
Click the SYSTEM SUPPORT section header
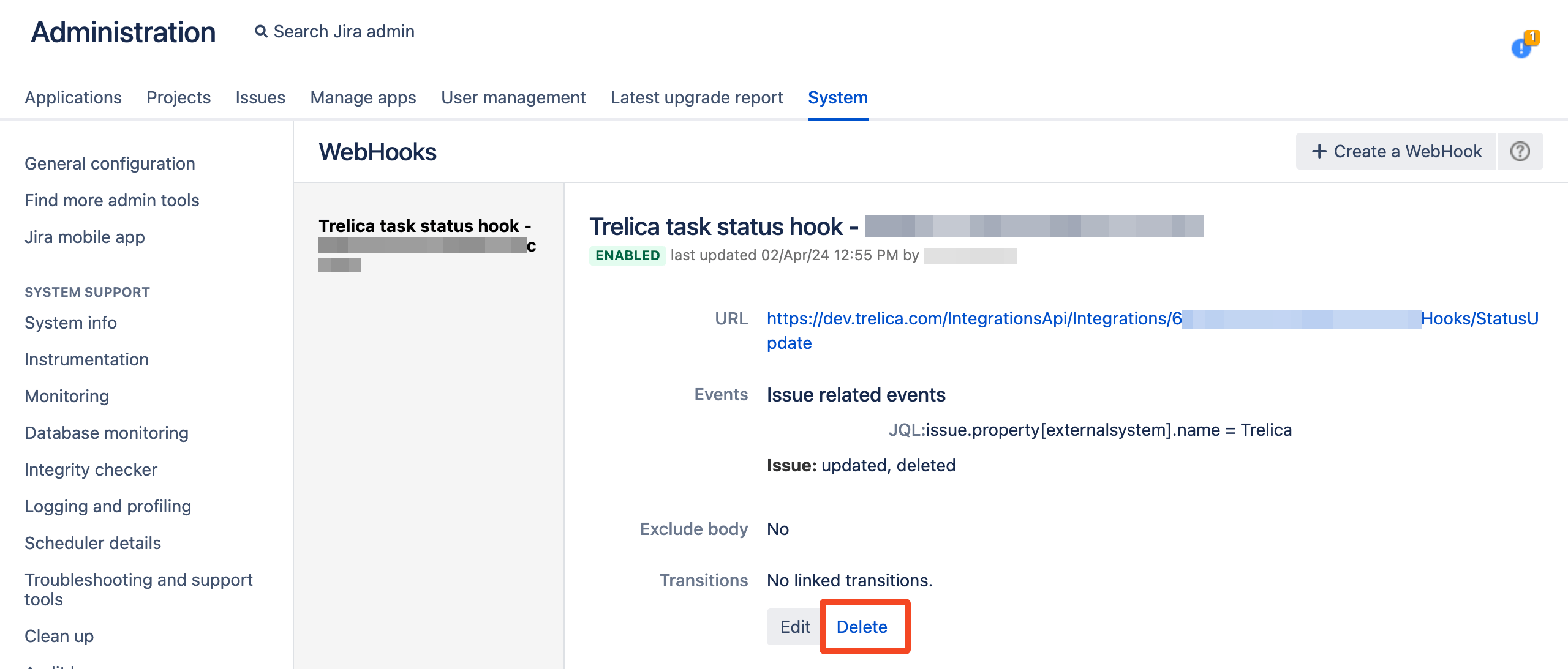point(87,292)
